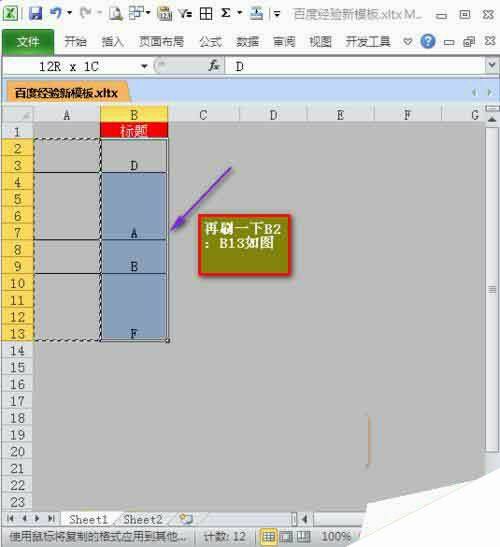Click the borders grid icon
Screen dimensions: 500x547
click(x=206, y=14)
